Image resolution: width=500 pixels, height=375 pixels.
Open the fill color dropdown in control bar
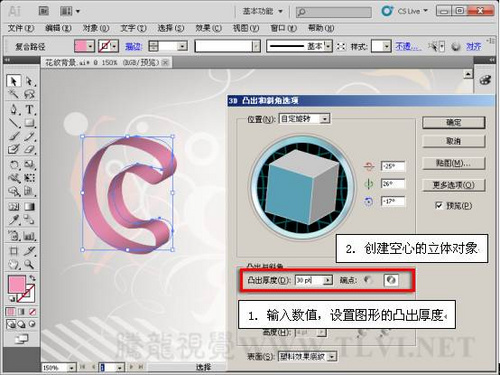point(90,46)
